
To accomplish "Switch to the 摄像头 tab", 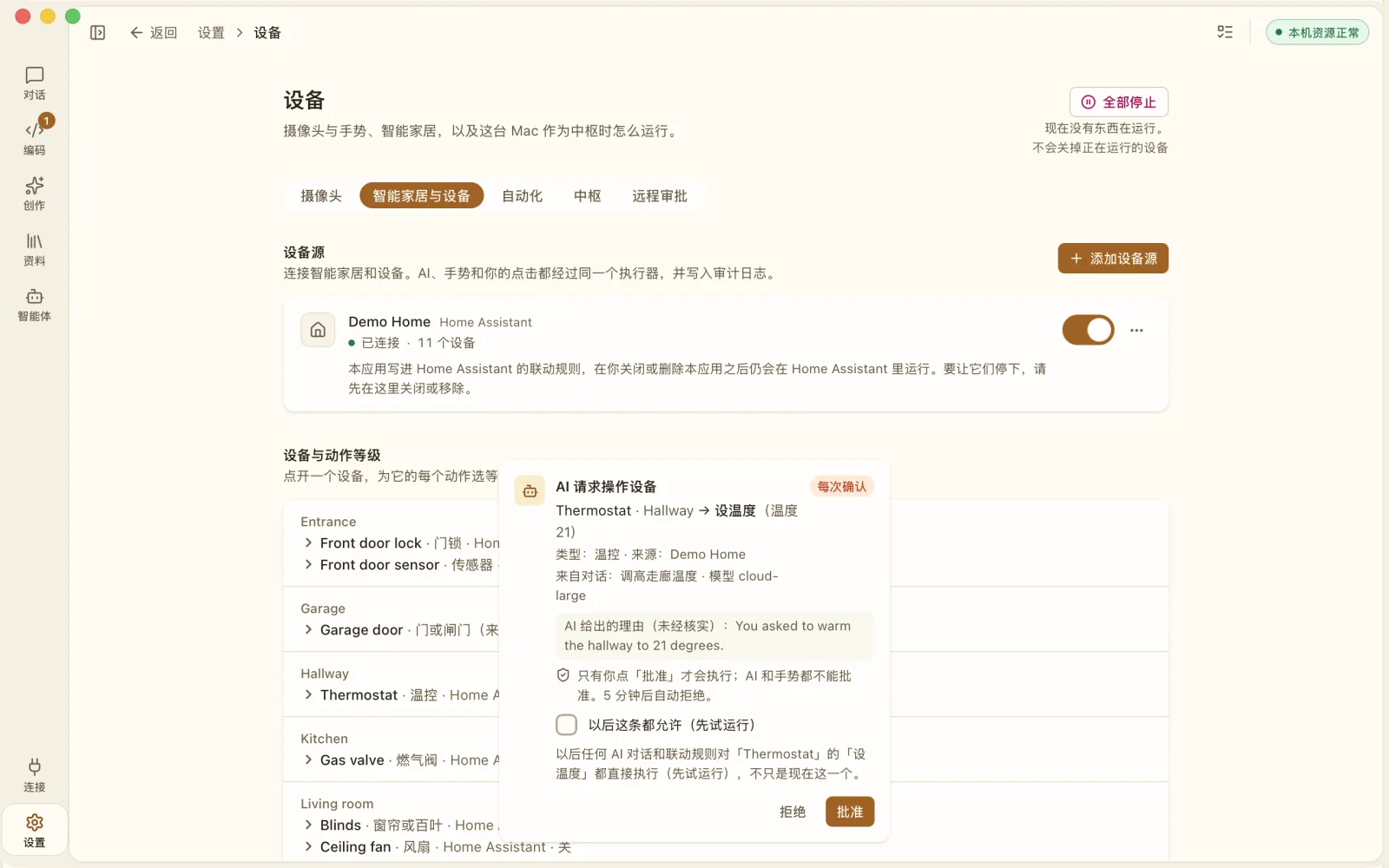I will click(321, 196).
